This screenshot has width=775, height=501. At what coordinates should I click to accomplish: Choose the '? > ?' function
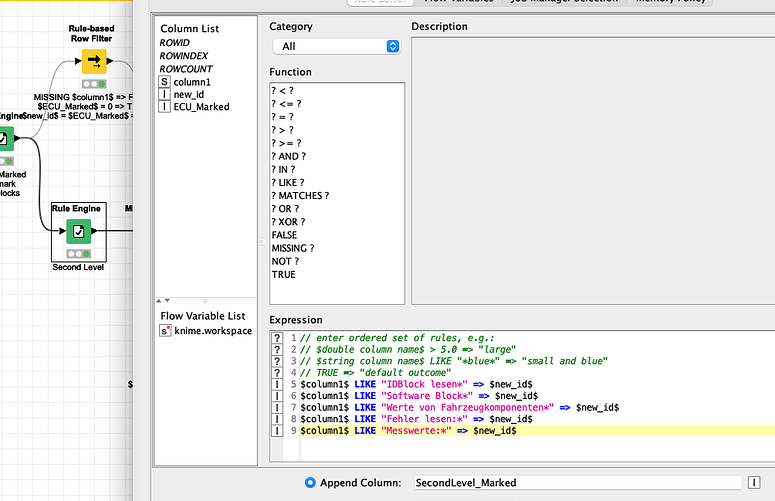[x=282, y=130]
